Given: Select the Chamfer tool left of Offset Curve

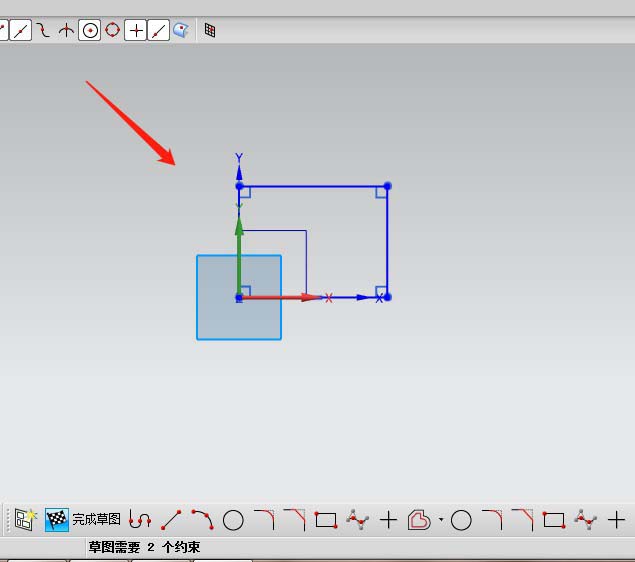Looking at the screenshot, I should [x=295, y=520].
